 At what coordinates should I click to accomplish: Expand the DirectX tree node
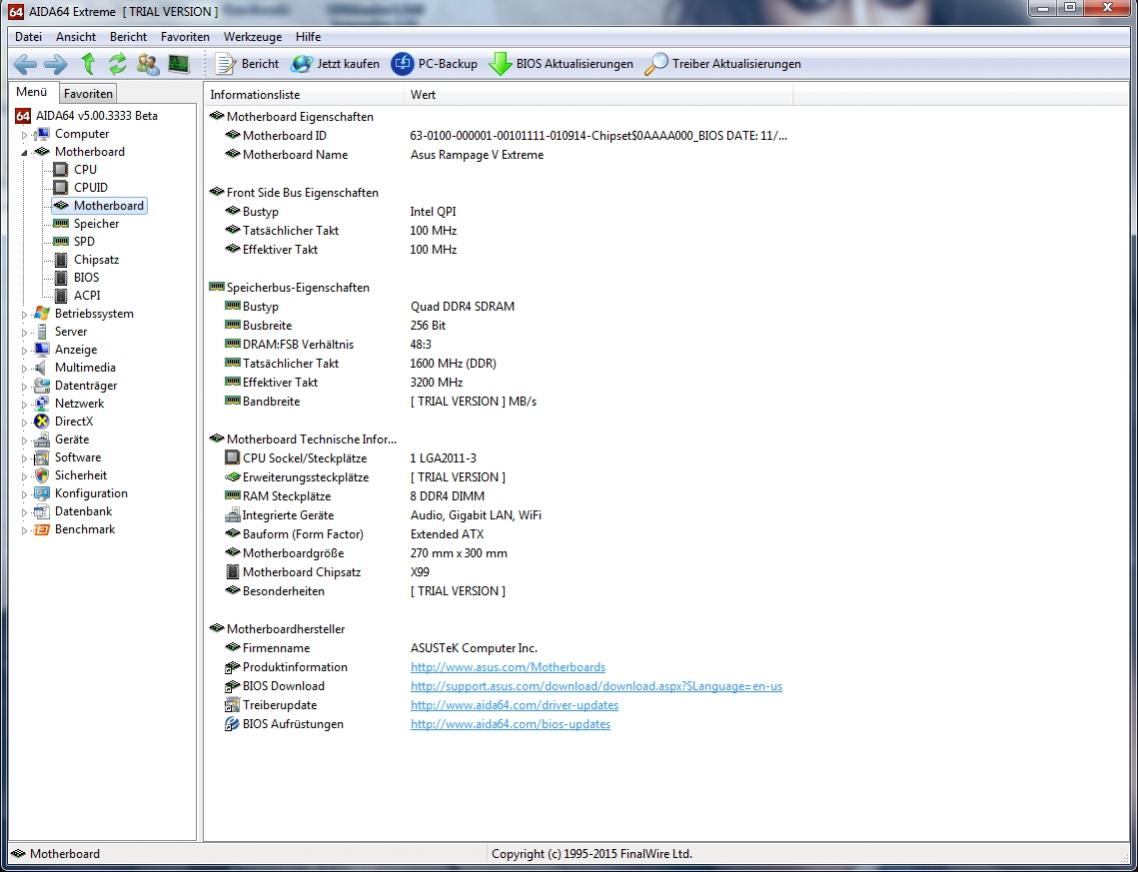pos(24,422)
